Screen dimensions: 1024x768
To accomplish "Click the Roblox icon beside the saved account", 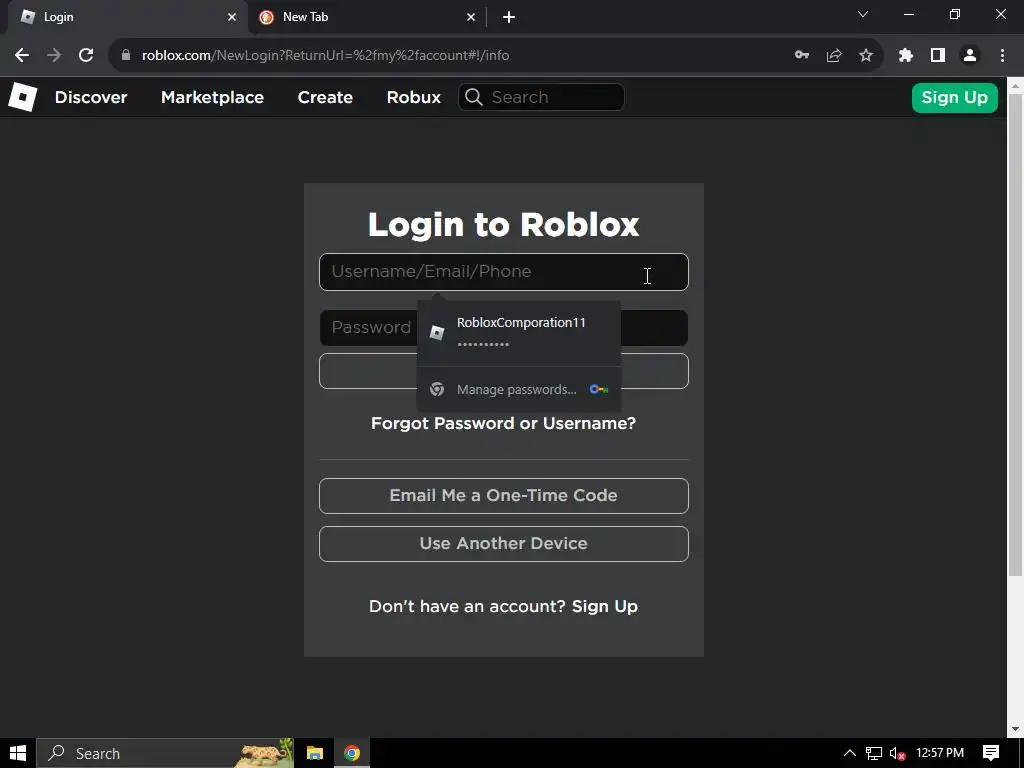I will [437, 332].
